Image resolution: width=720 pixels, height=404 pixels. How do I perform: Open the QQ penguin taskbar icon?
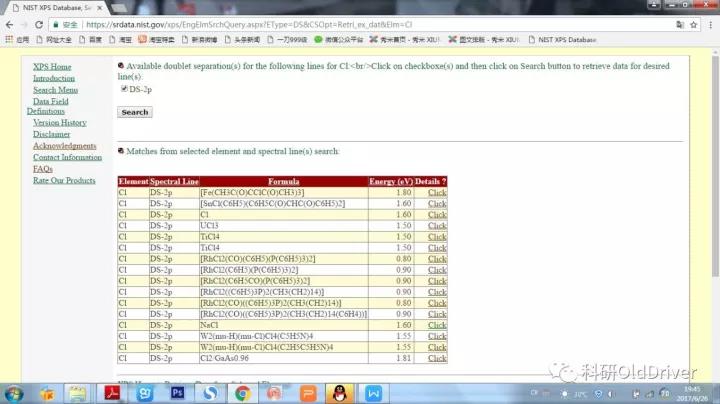339,393
